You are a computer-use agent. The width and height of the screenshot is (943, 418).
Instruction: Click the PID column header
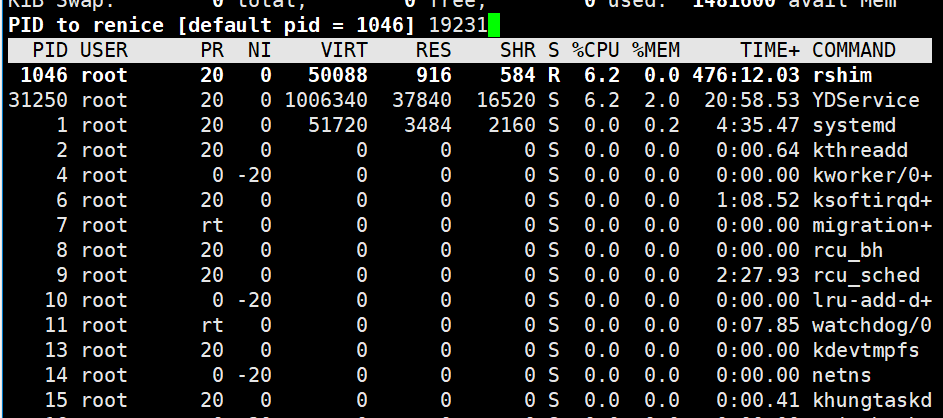pos(50,50)
